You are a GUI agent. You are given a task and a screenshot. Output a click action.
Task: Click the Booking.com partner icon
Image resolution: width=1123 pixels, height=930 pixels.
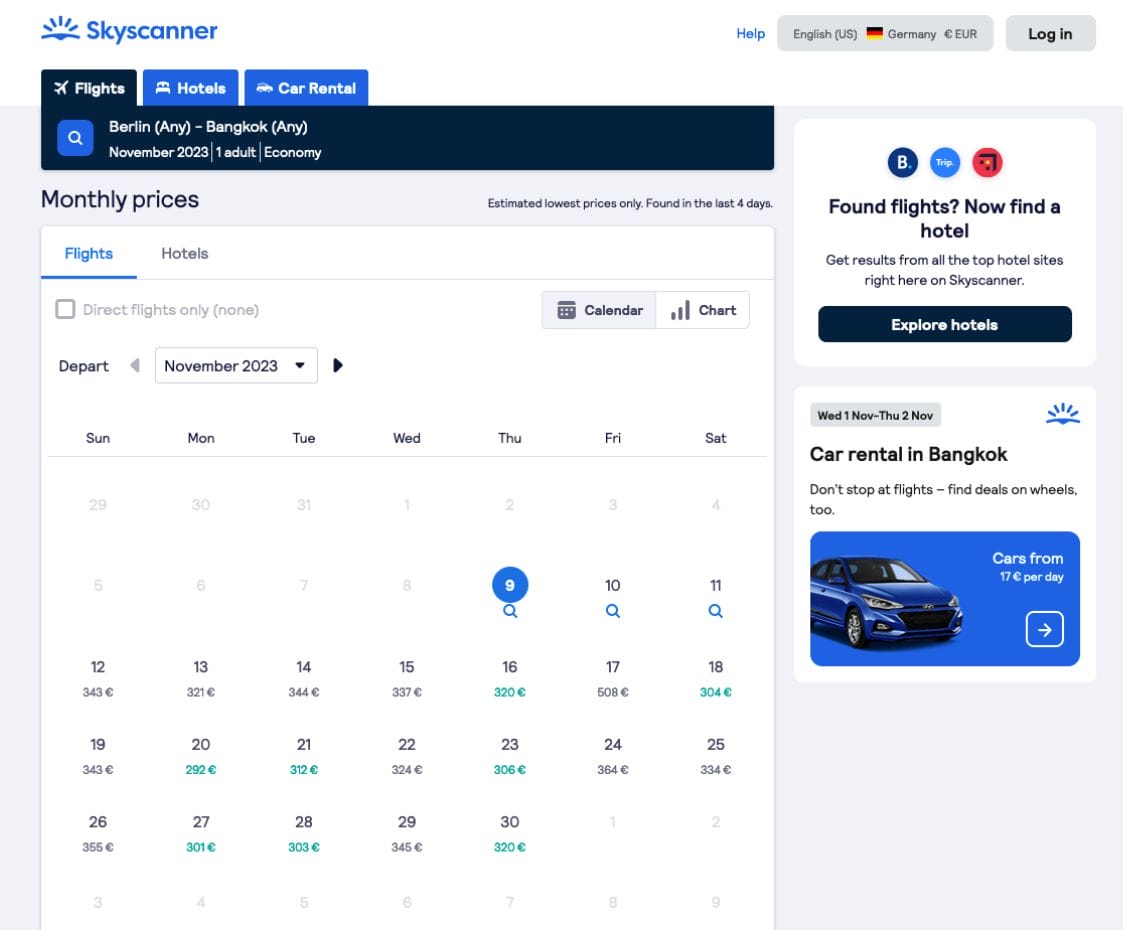pyautogui.click(x=902, y=162)
